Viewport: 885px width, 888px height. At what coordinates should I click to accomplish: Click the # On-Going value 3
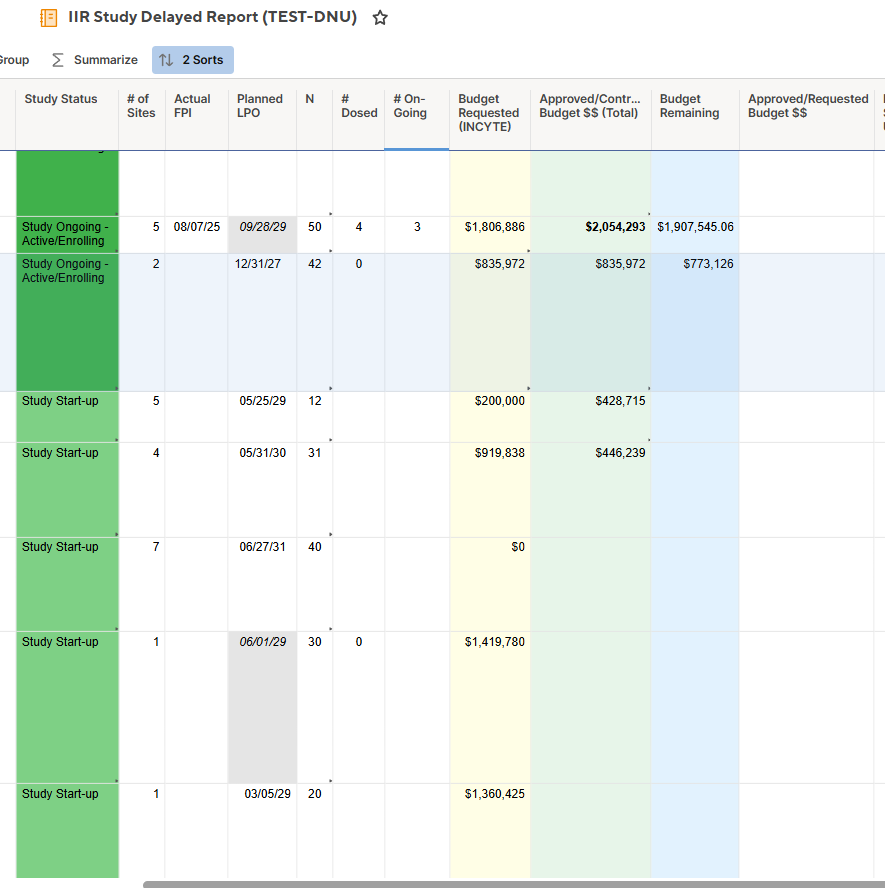click(417, 227)
